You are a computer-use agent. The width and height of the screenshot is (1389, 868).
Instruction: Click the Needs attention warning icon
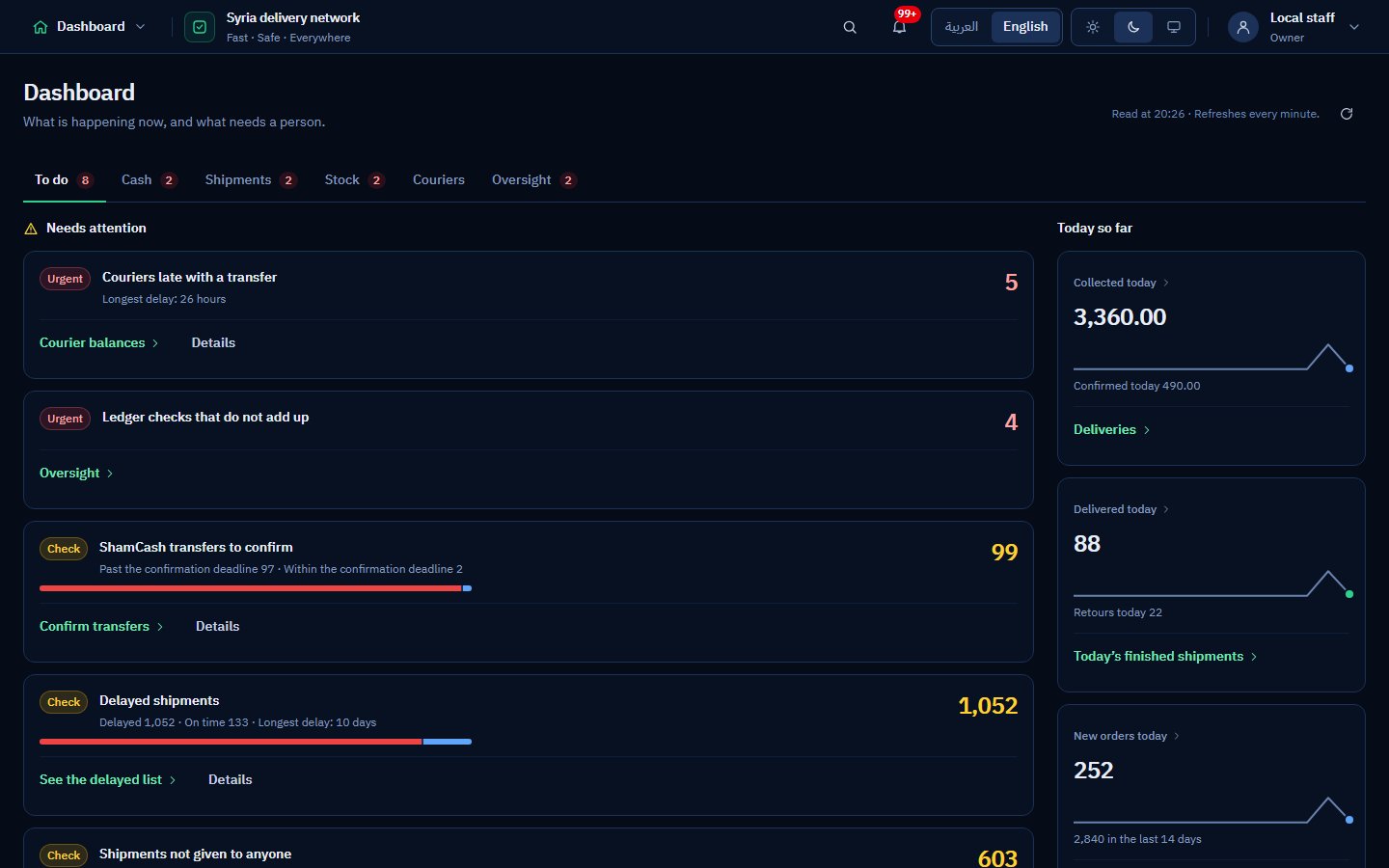pos(31,229)
